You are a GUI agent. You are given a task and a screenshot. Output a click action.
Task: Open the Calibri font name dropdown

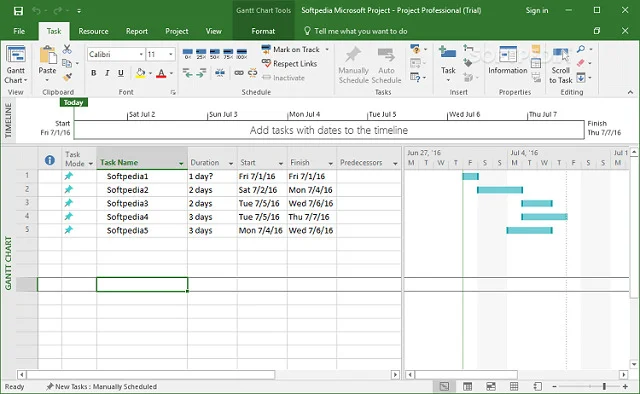pos(141,54)
